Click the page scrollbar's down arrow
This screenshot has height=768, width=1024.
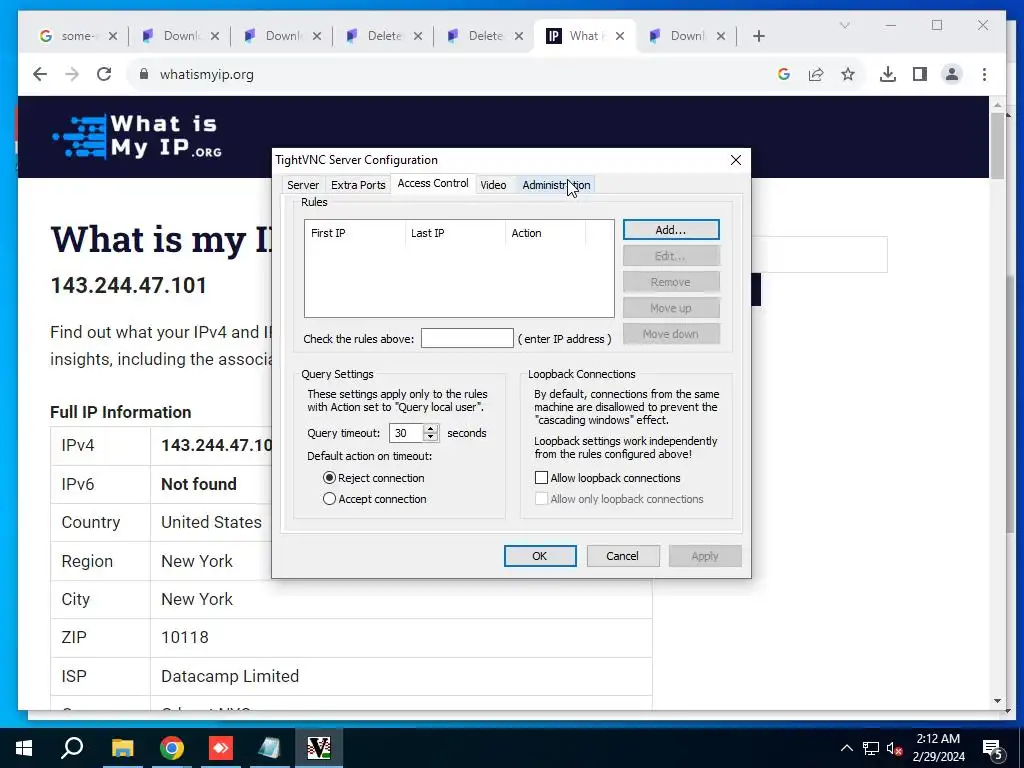click(997, 701)
